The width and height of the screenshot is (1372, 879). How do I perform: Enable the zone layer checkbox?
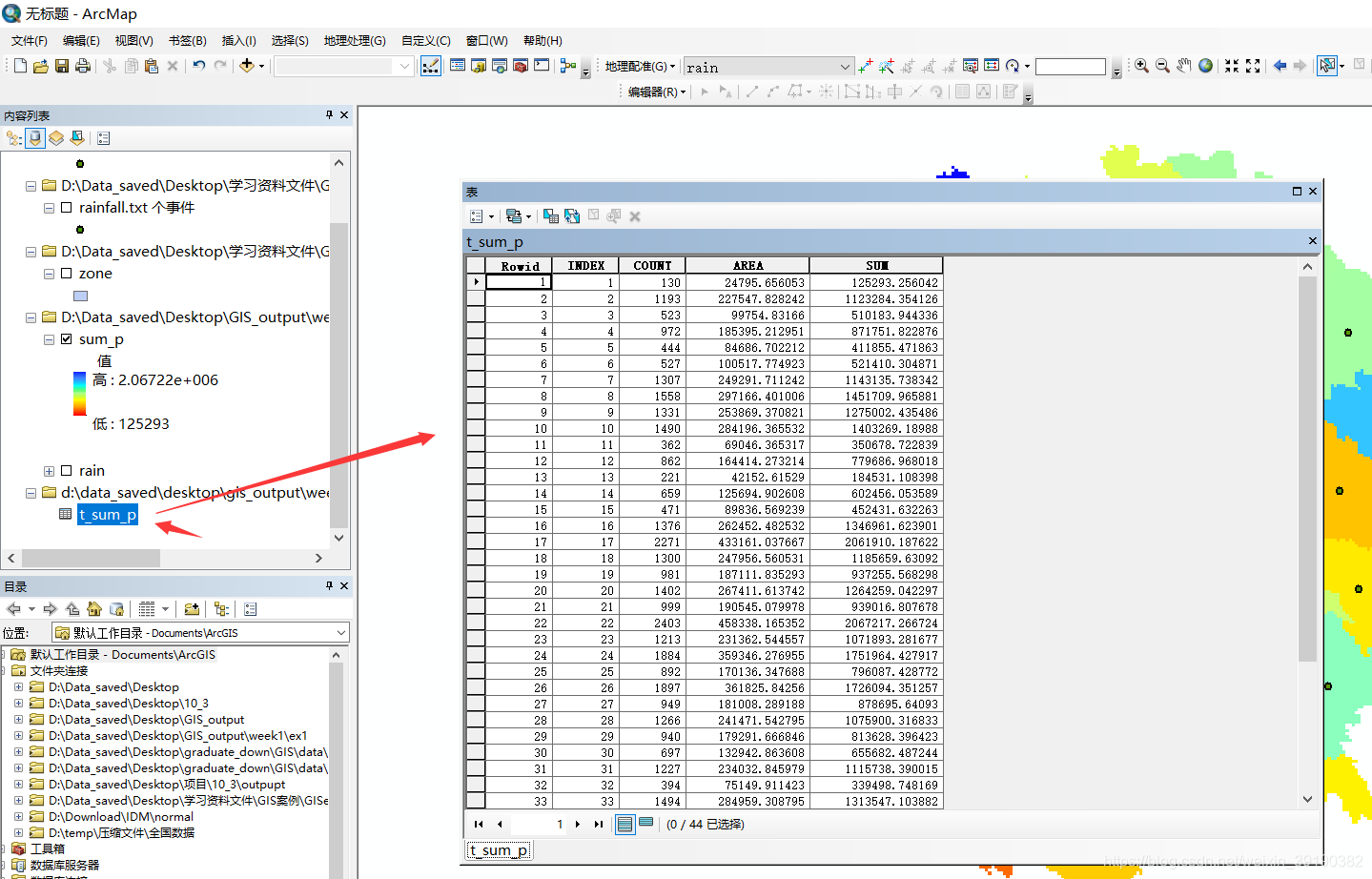[x=66, y=273]
